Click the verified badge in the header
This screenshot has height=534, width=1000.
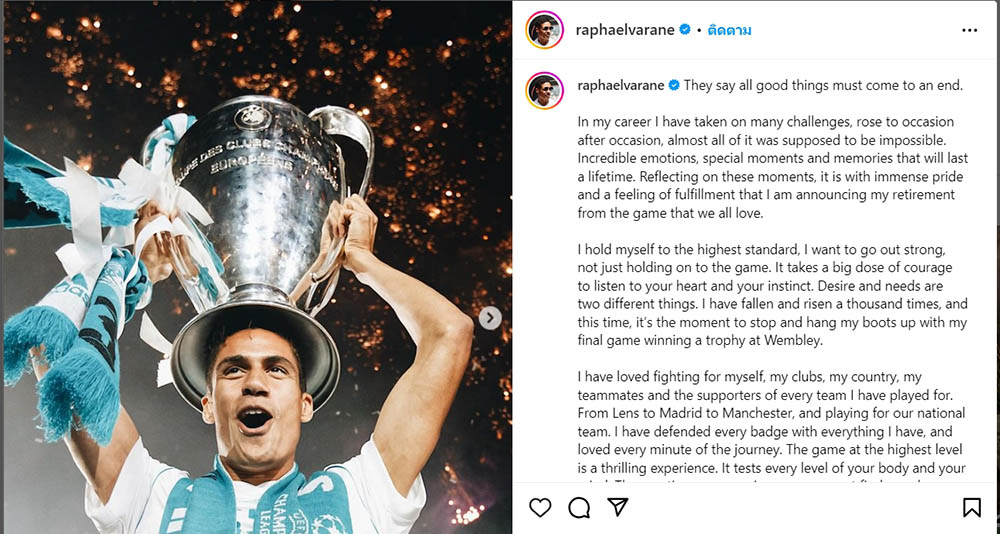[685, 29]
